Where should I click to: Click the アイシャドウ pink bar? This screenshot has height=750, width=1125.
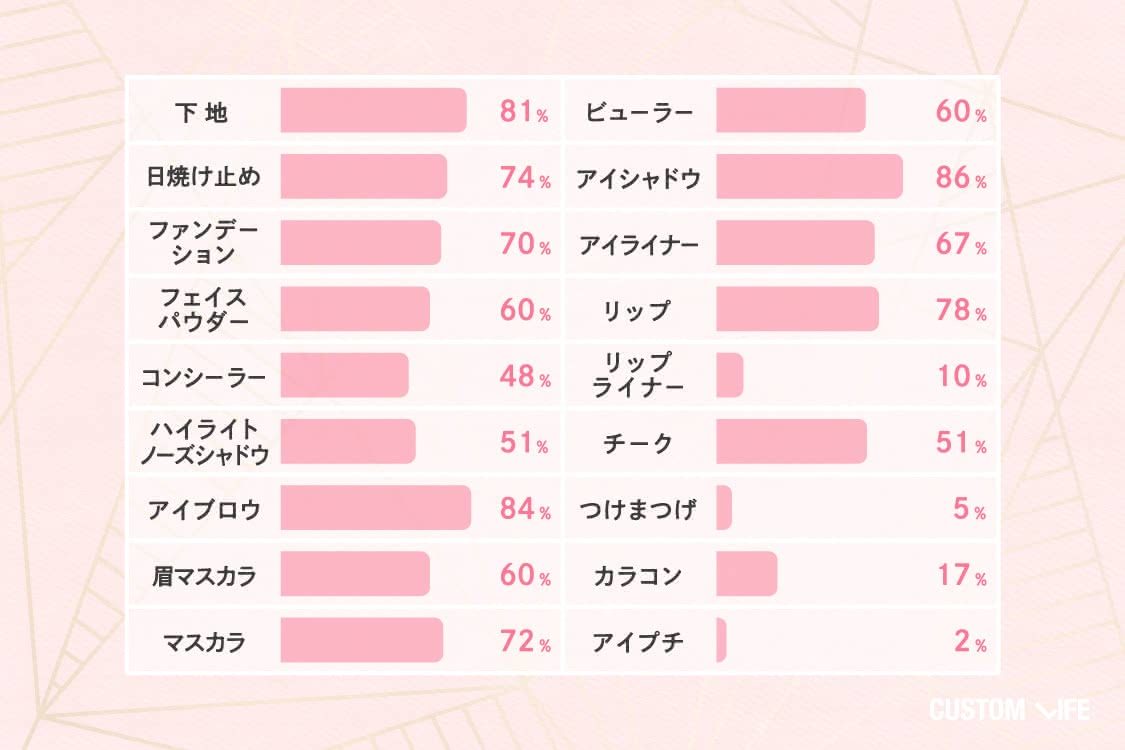click(809, 177)
